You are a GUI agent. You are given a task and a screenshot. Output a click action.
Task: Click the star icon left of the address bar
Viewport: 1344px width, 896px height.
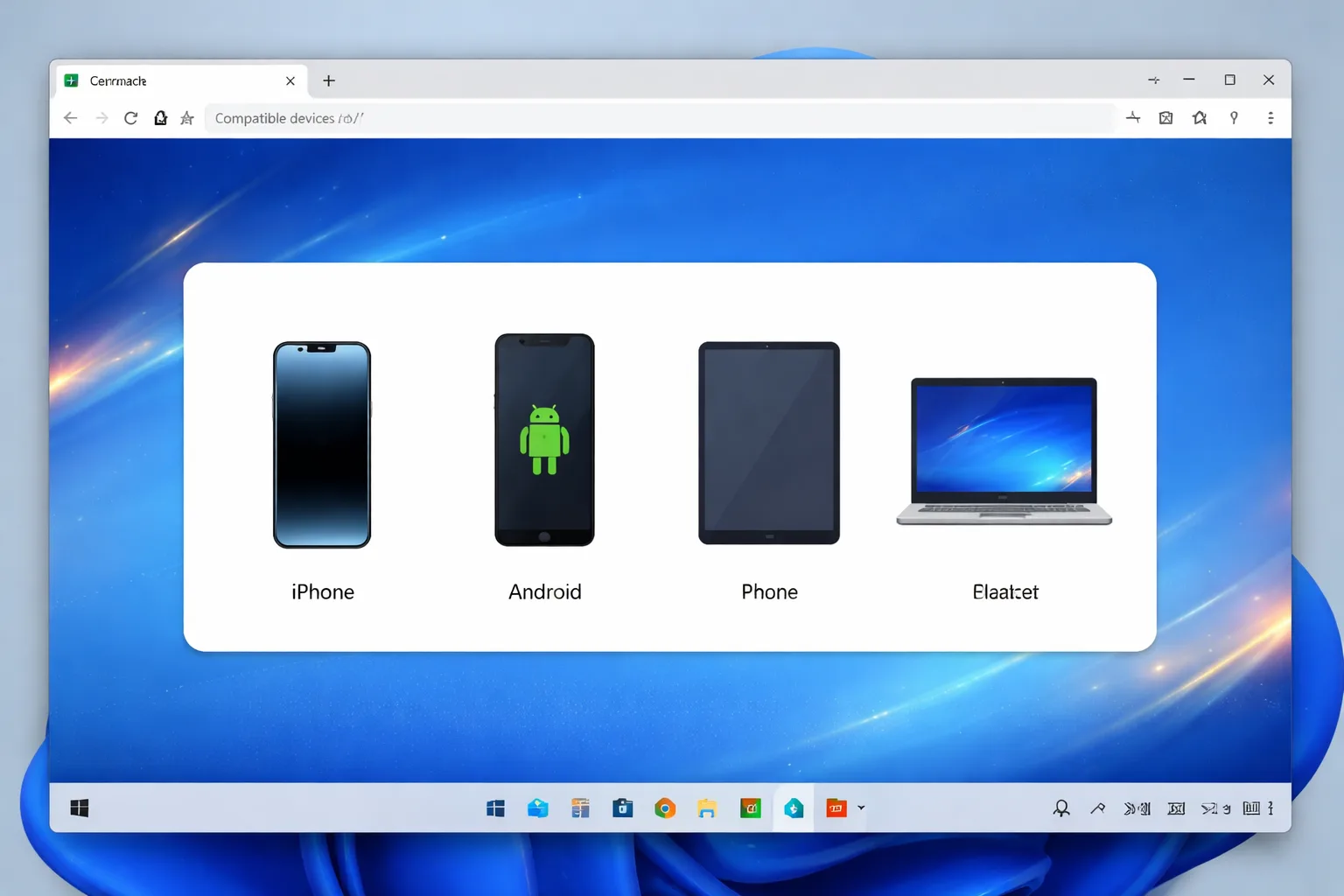(187, 118)
